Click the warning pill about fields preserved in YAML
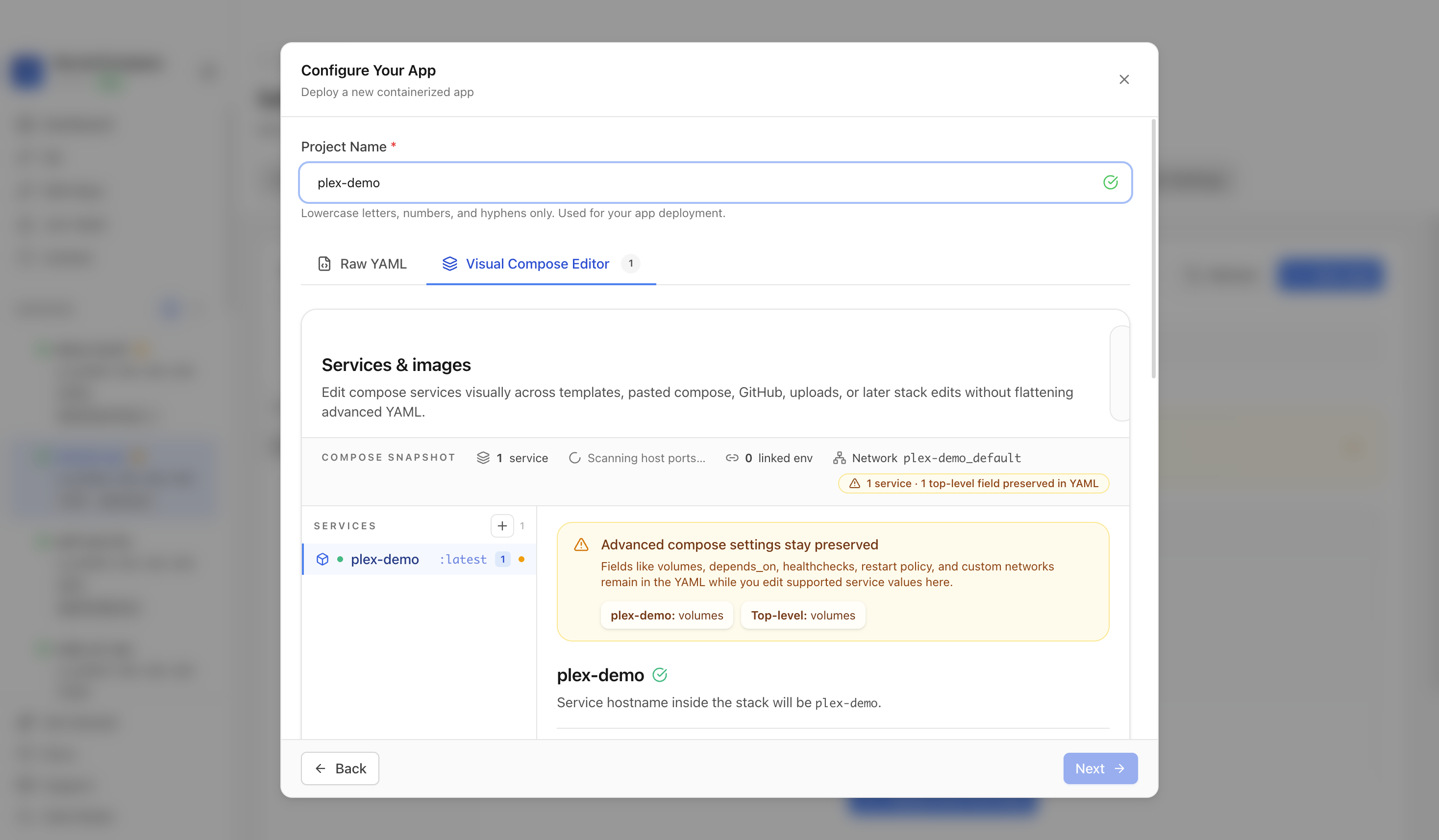The image size is (1439, 840). click(x=973, y=484)
